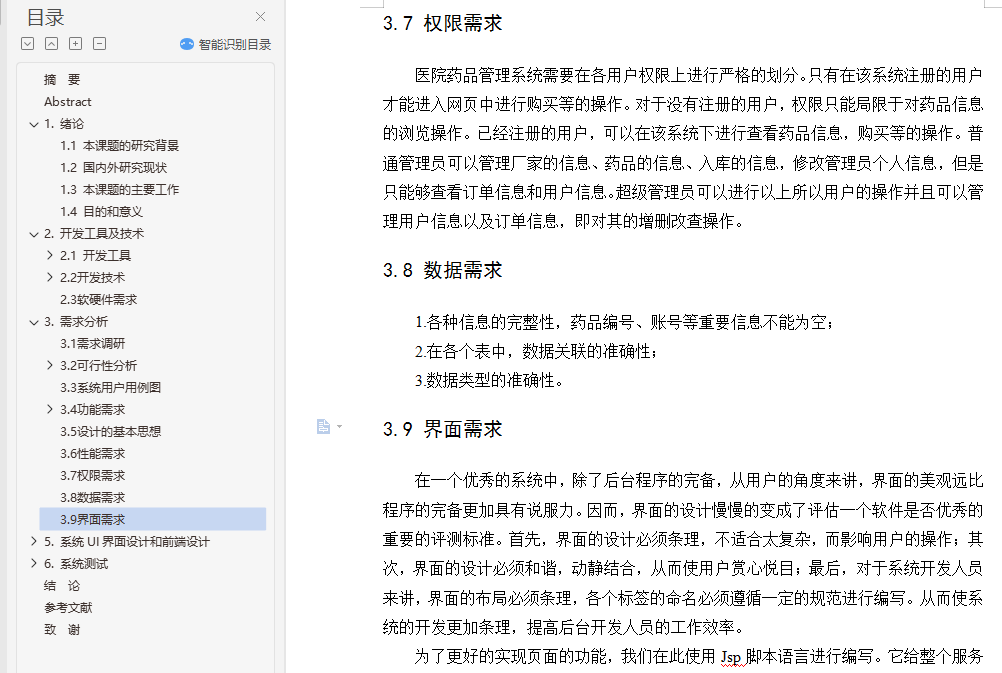
Task: Go to 3.7权限需求 in the outline
Action: (x=93, y=476)
